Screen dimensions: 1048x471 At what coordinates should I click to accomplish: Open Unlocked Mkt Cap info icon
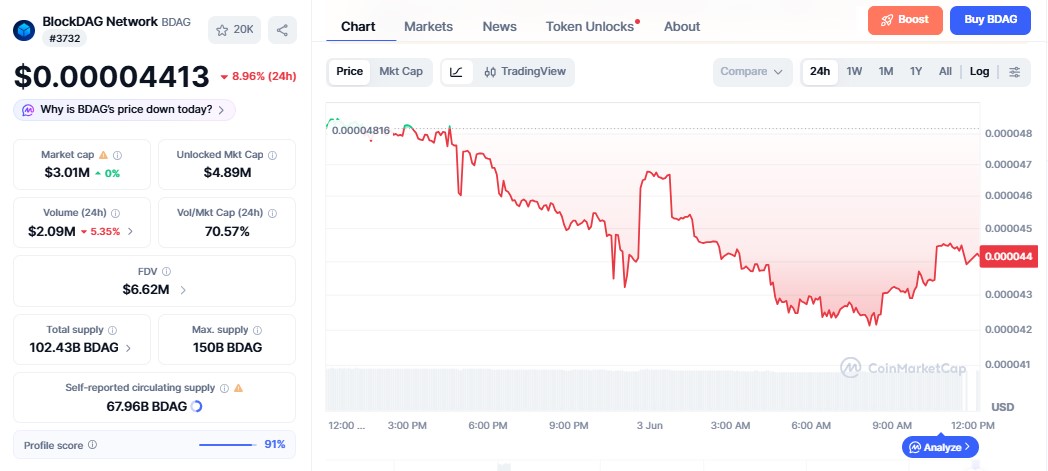click(272, 155)
